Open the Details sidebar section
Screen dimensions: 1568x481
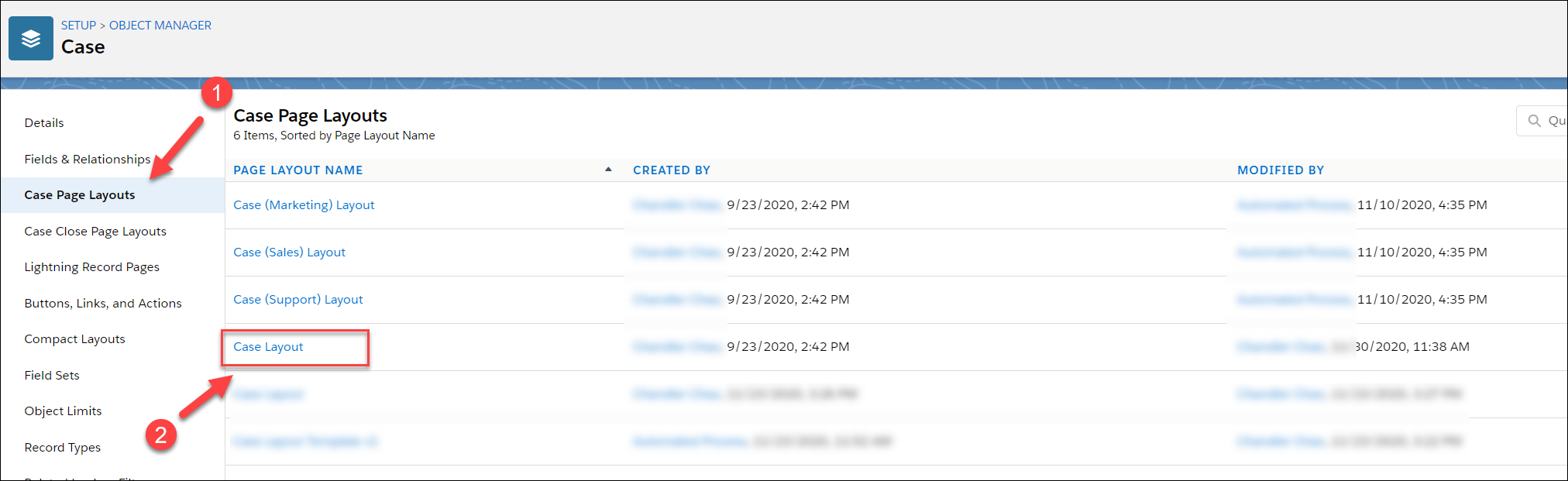pyautogui.click(x=44, y=123)
